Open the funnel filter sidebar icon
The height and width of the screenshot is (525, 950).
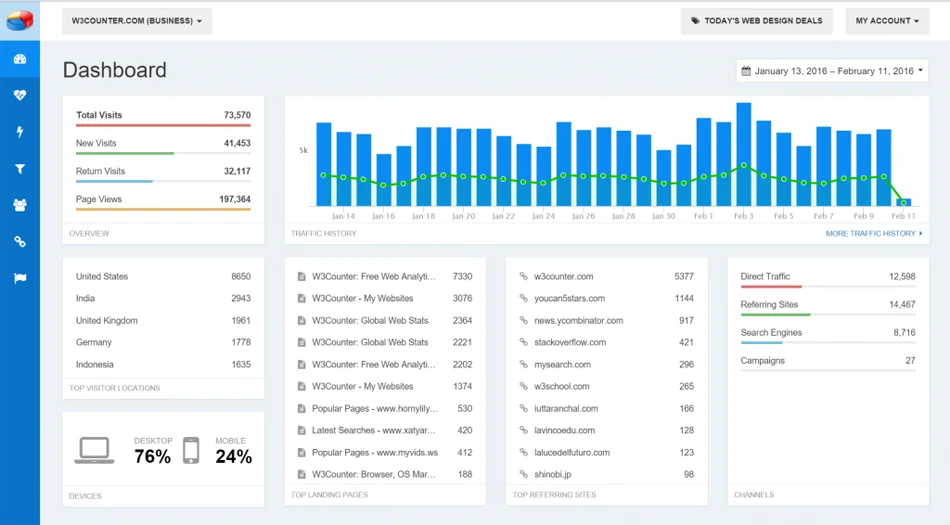(19, 169)
